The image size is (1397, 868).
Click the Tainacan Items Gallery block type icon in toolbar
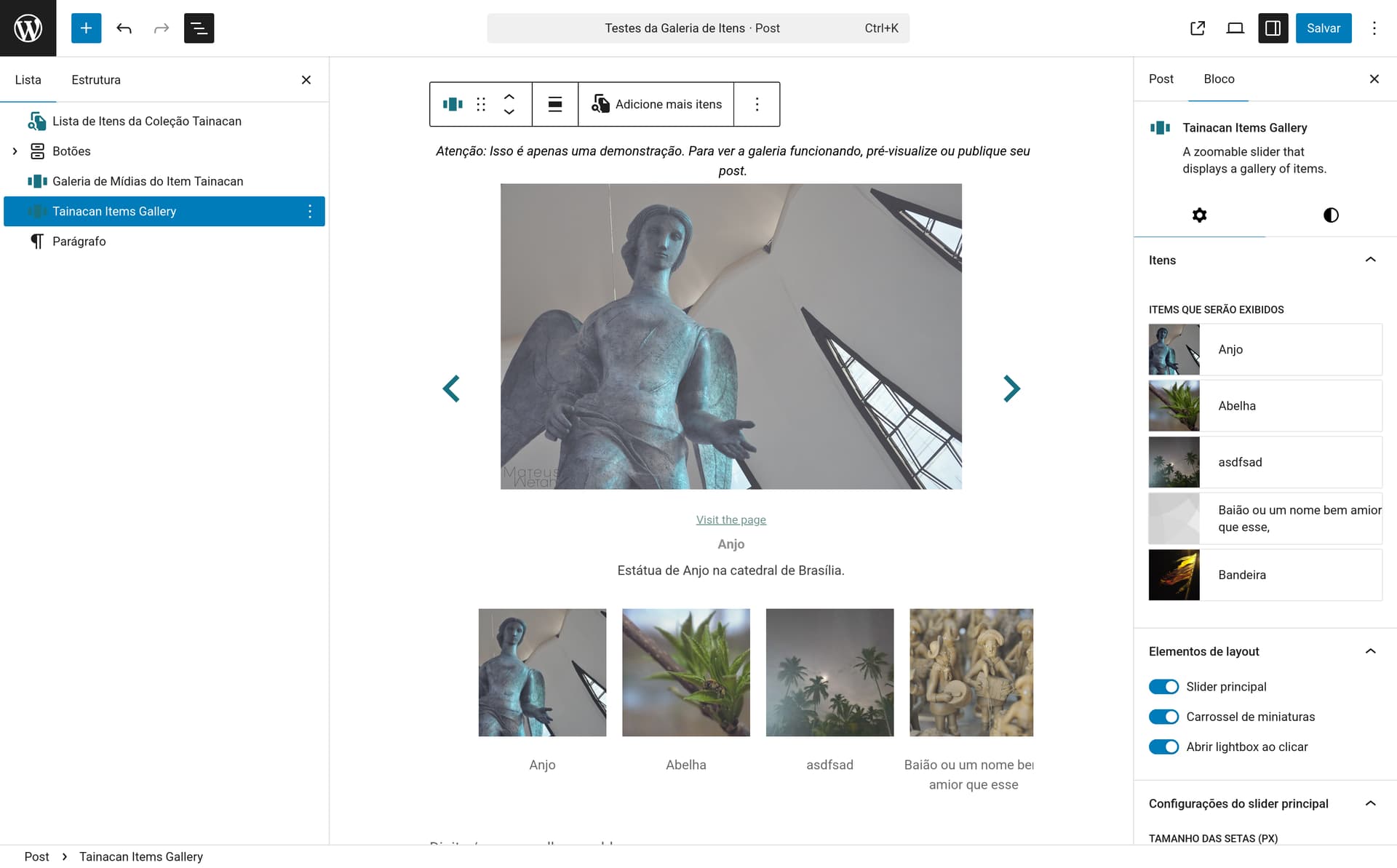point(453,104)
